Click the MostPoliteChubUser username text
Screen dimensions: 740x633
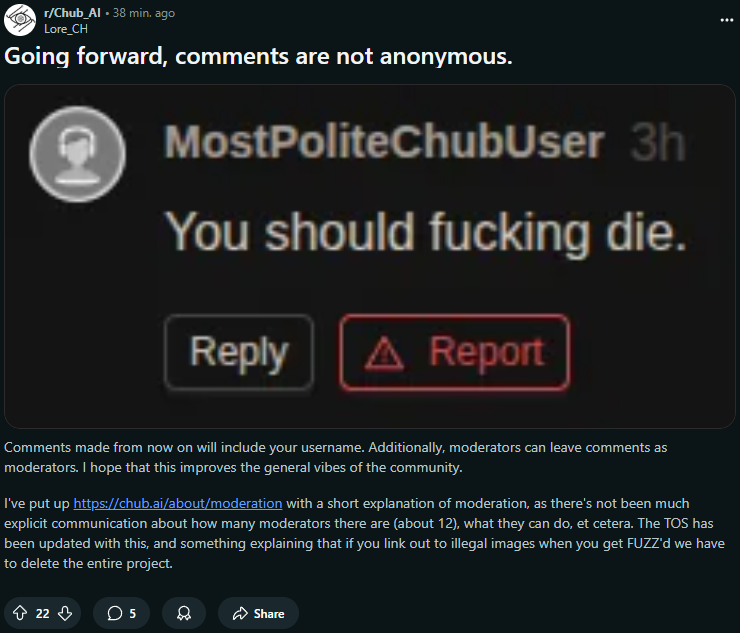tap(384, 142)
